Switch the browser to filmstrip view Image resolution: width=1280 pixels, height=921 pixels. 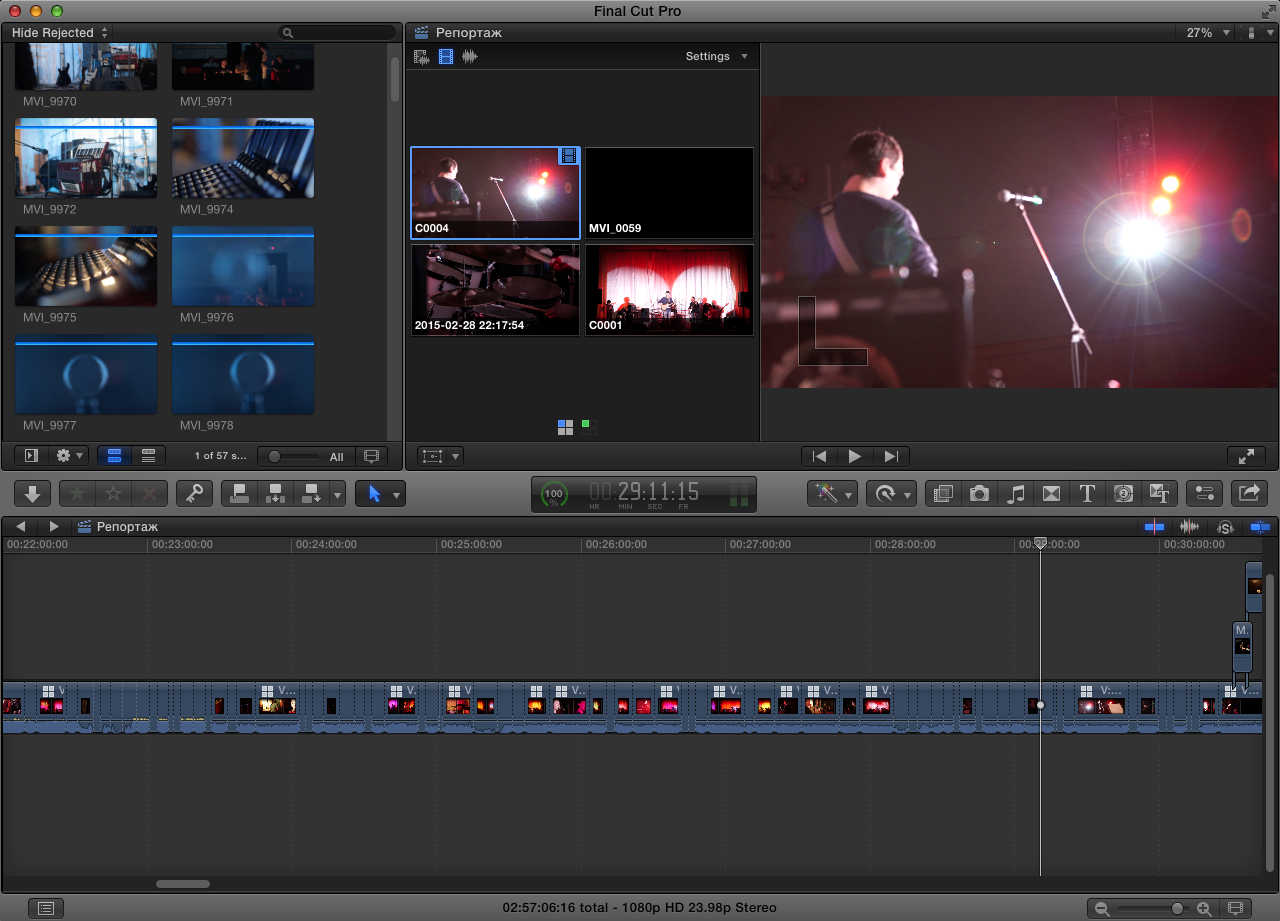coord(114,456)
